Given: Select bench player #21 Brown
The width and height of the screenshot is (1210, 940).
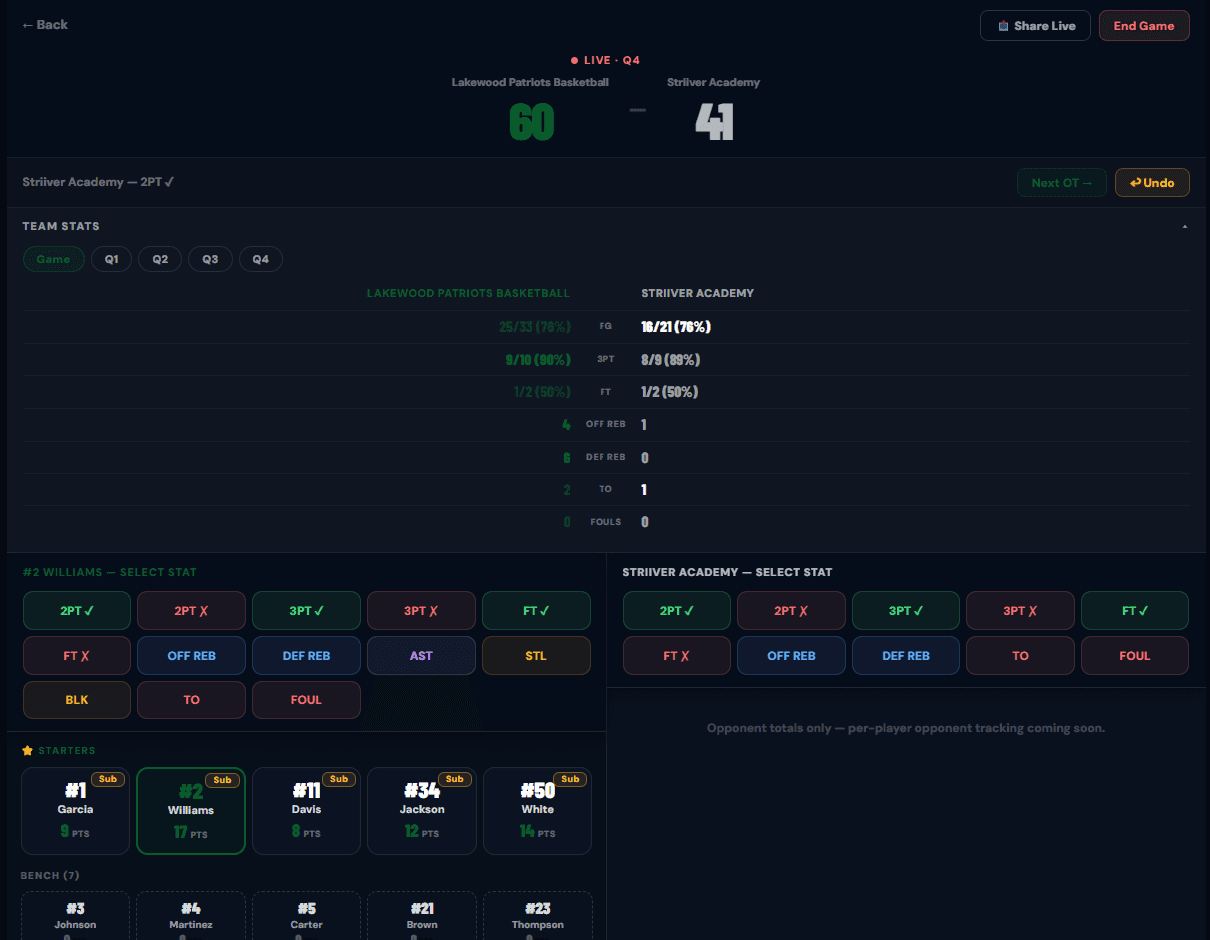Looking at the screenshot, I should click(422, 916).
